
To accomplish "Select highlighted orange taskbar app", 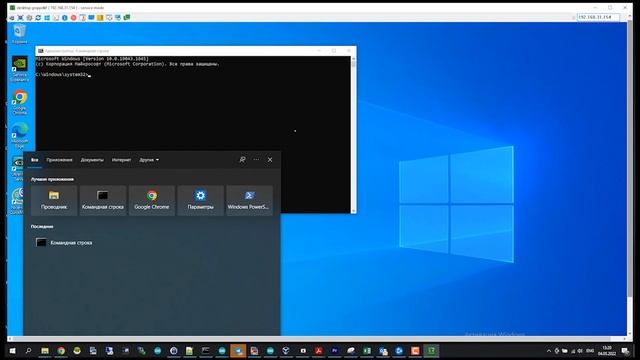I will coord(238,351).
